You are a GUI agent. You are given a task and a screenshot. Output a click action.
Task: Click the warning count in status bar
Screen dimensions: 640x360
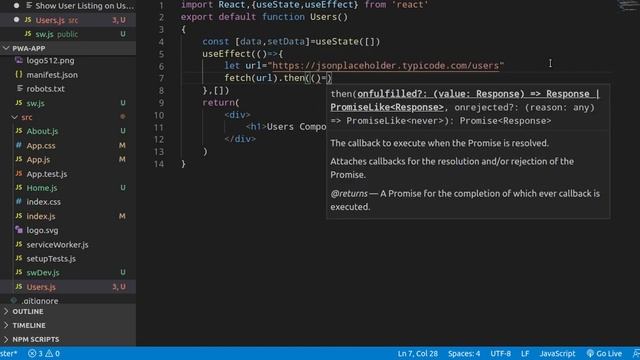[53, 353]
